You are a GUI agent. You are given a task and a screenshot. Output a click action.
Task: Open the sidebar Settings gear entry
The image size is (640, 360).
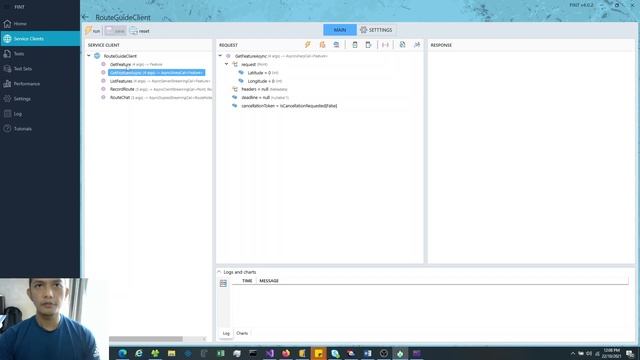[22, 99]
